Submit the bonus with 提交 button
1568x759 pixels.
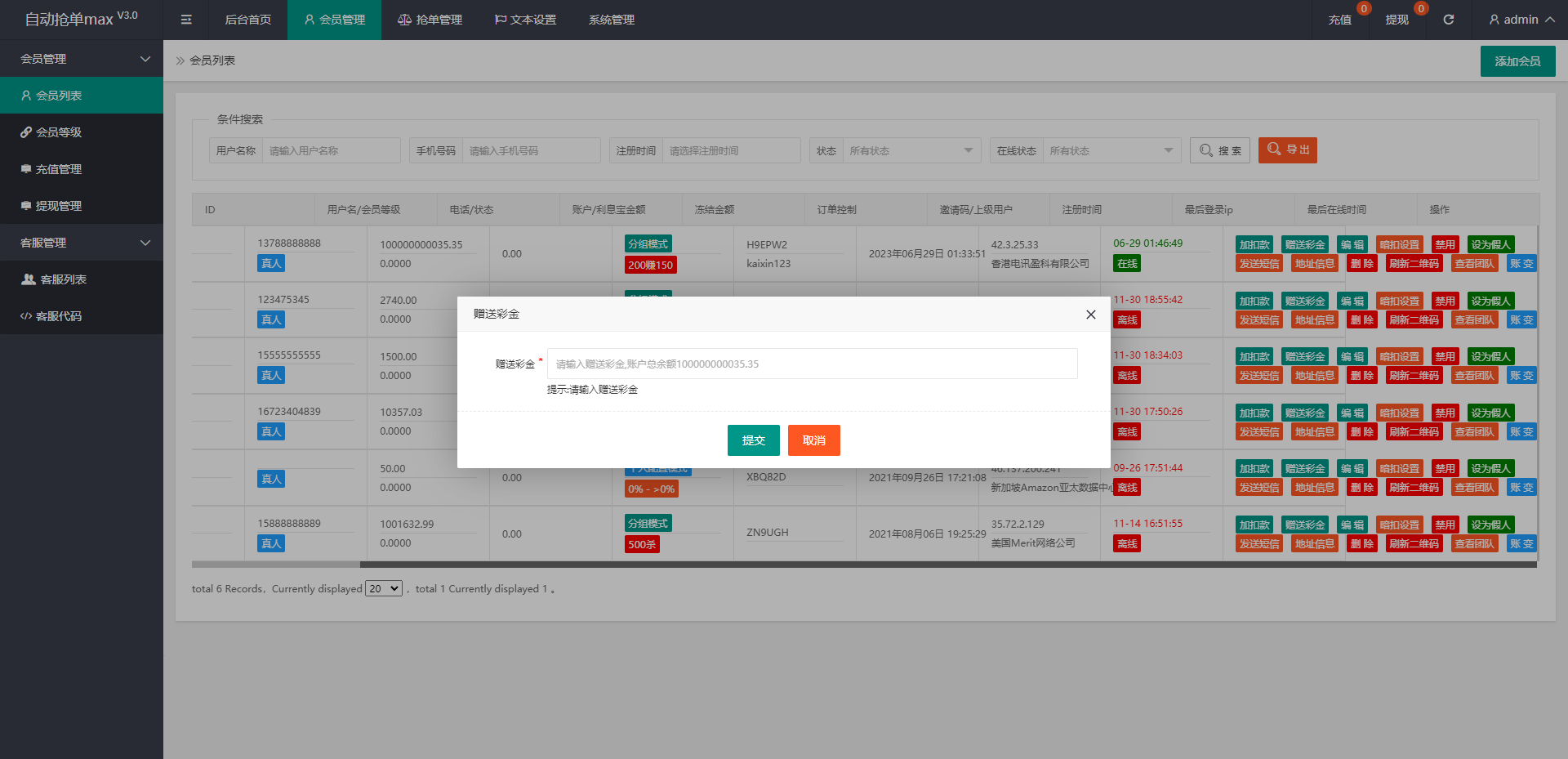[753, 440]
